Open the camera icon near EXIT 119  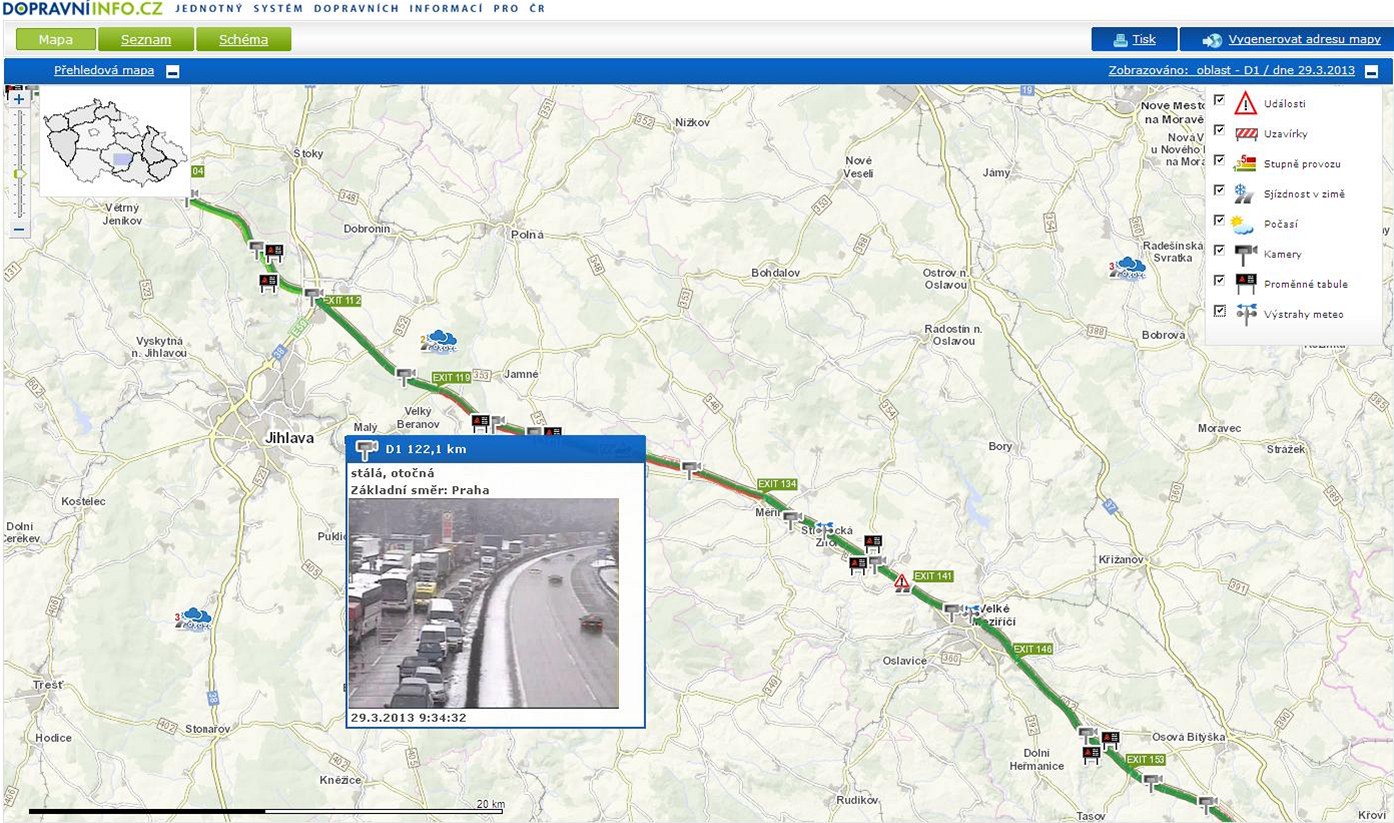click(x=405, y=376)
